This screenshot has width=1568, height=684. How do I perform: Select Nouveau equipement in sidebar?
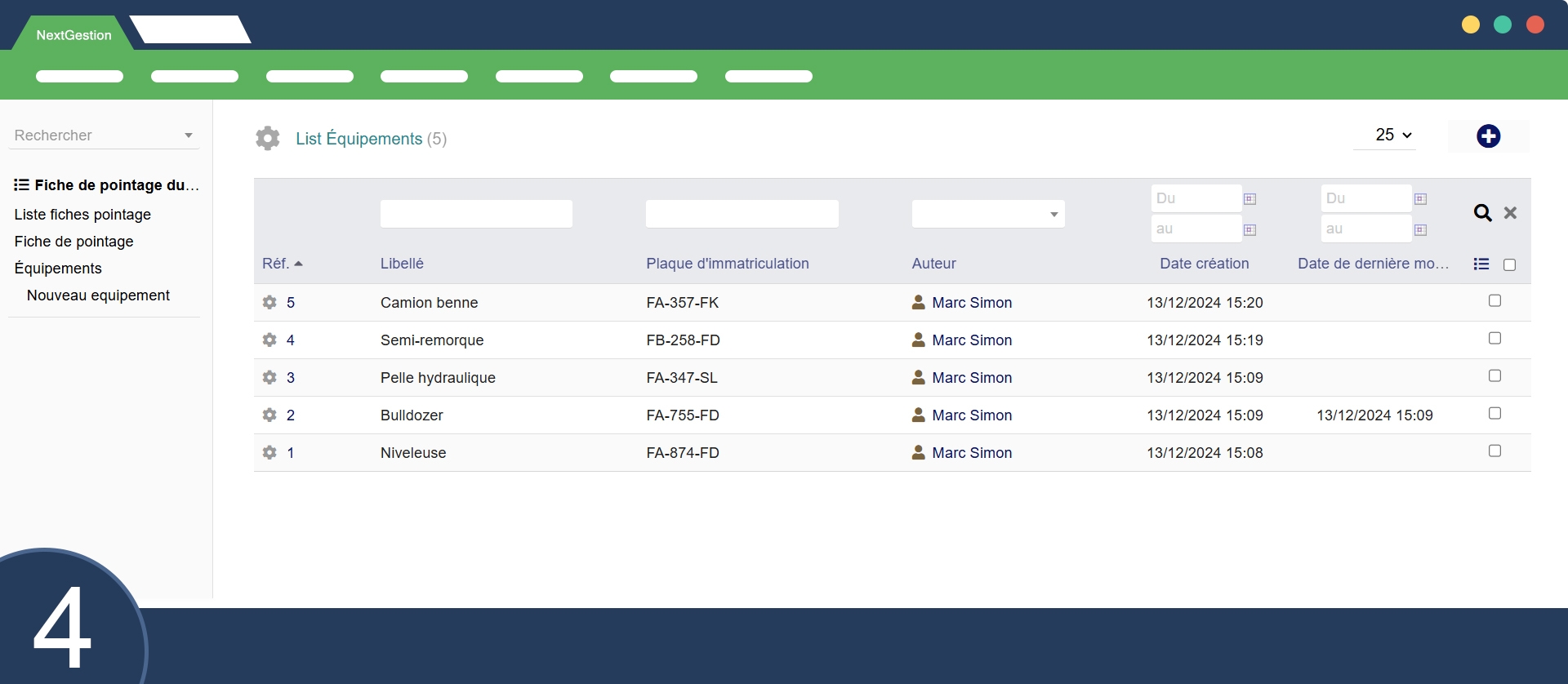click(x=98, y=295)
